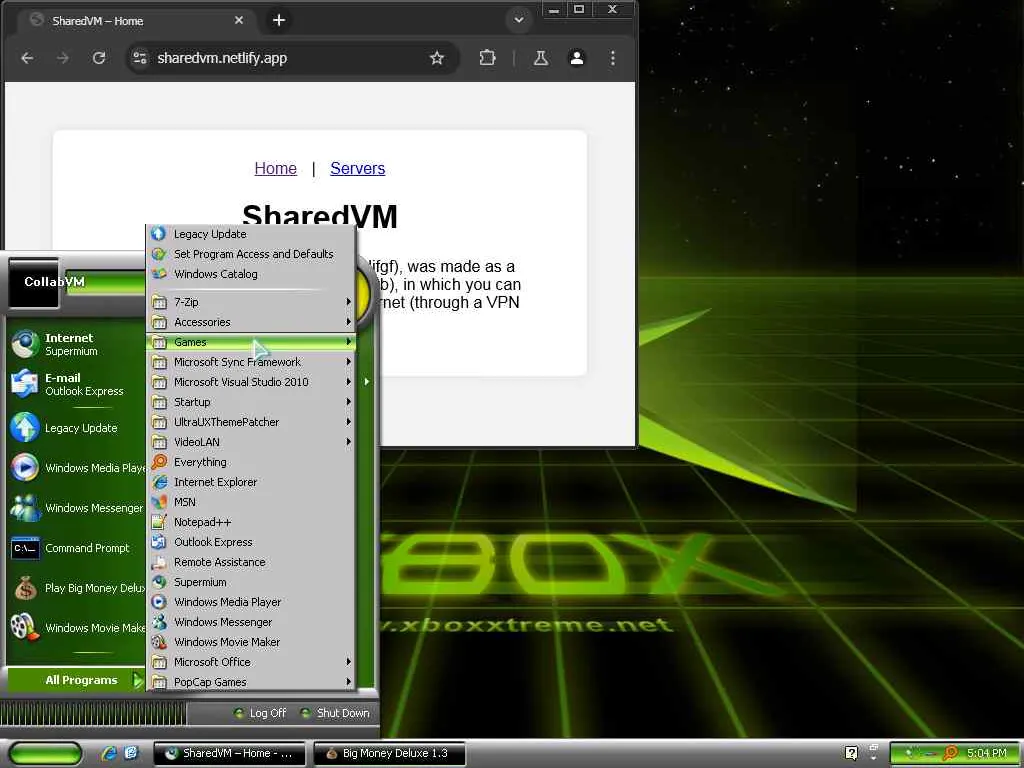Switch to SharedVM – Home taskbar window
The width and height of the screenshot is (1024, 768).
tap(229, 754)
